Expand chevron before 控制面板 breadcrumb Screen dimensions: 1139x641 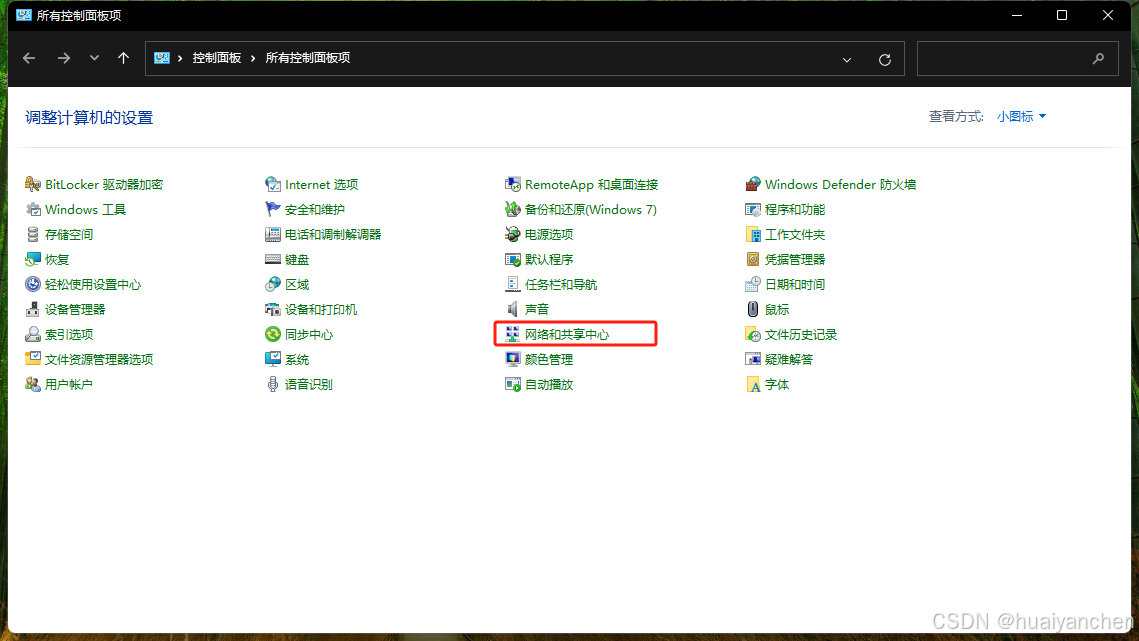pos(179,58)
